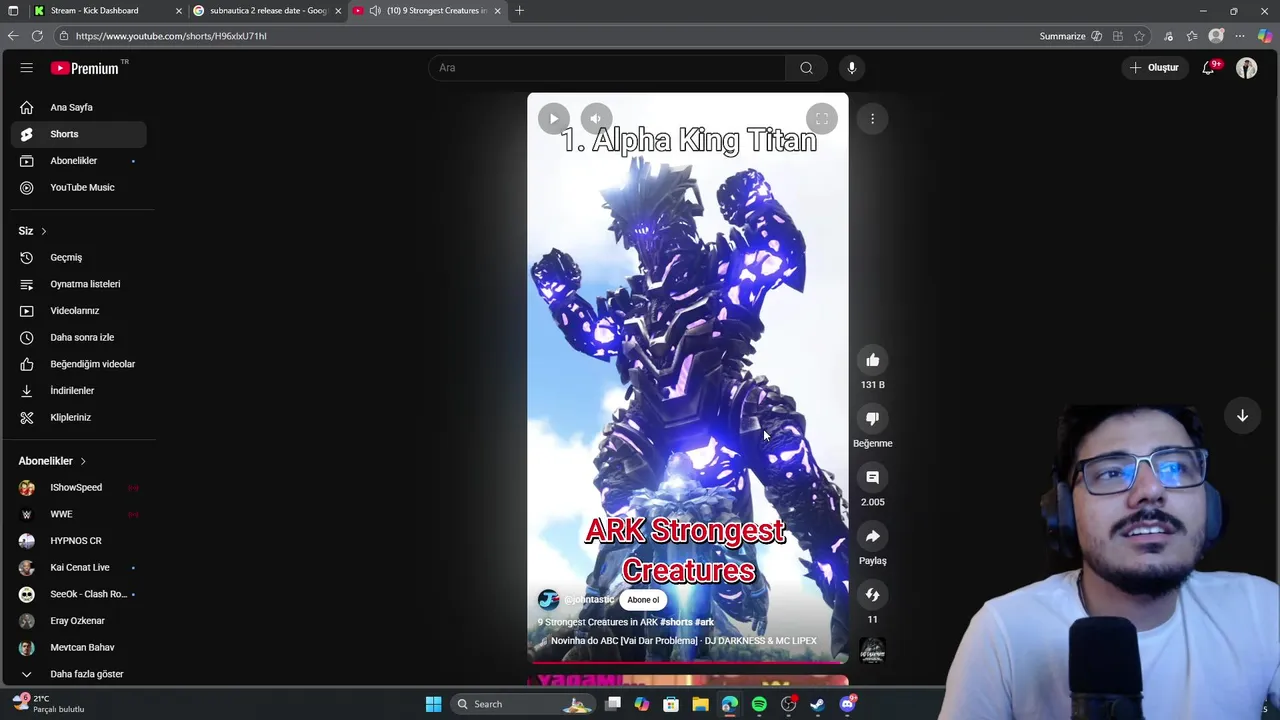Open Ana Sayfa in sidebar
This screenshot has width=1280, height=720.
[78, 107]
